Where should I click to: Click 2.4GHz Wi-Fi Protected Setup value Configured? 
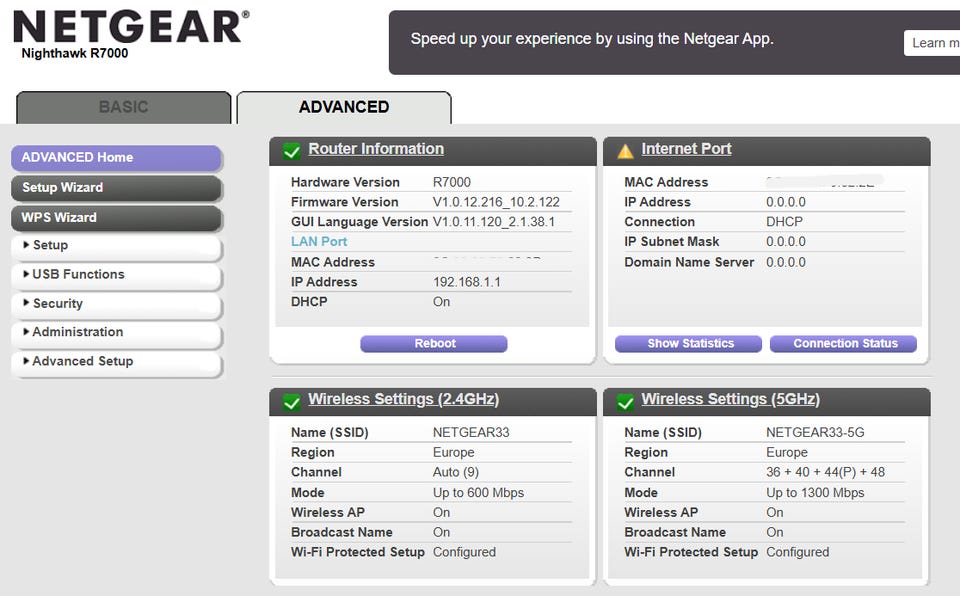click(x=464, y=553)
